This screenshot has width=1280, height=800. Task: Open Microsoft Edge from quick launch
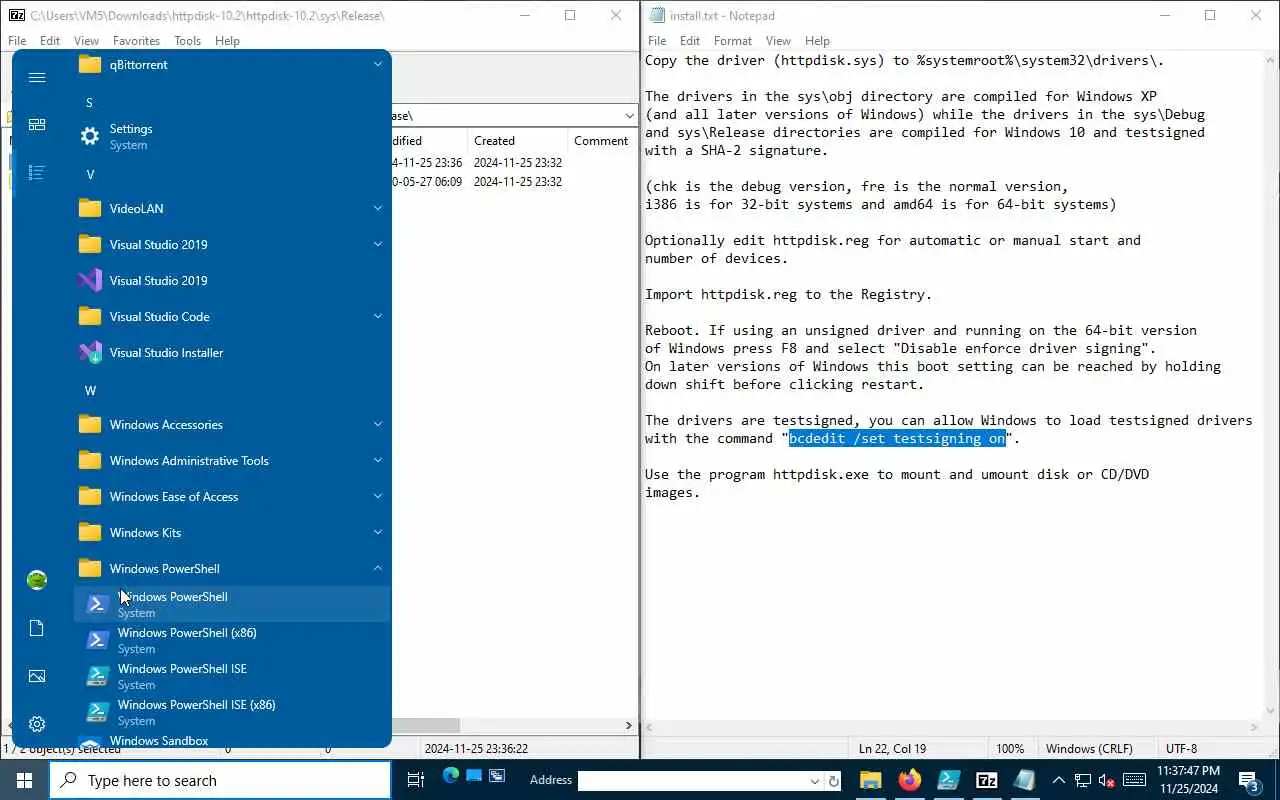point(450,776)
